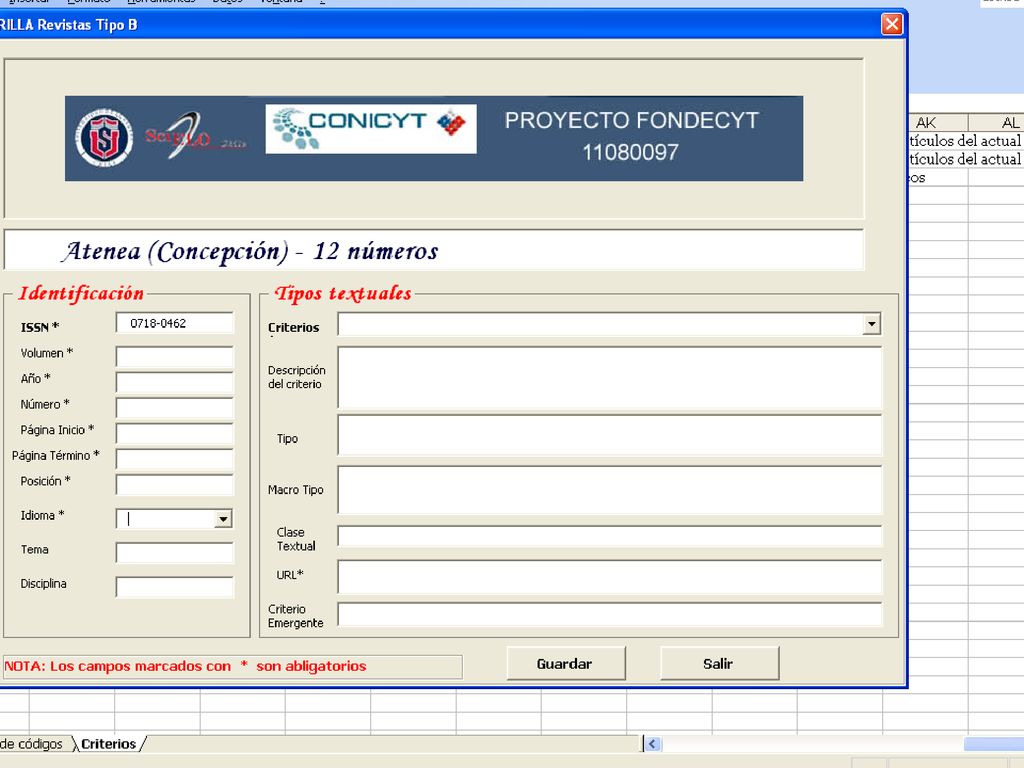This screenshot has width=1024, height=768.
Task: Select the Número input field
Action: tap(174, 408)
